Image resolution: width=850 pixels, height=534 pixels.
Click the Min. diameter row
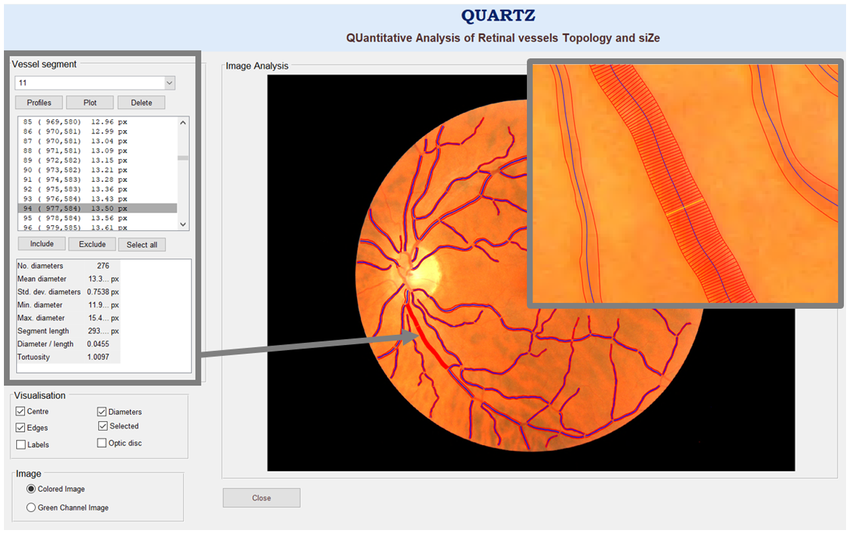tap(68, 305)
